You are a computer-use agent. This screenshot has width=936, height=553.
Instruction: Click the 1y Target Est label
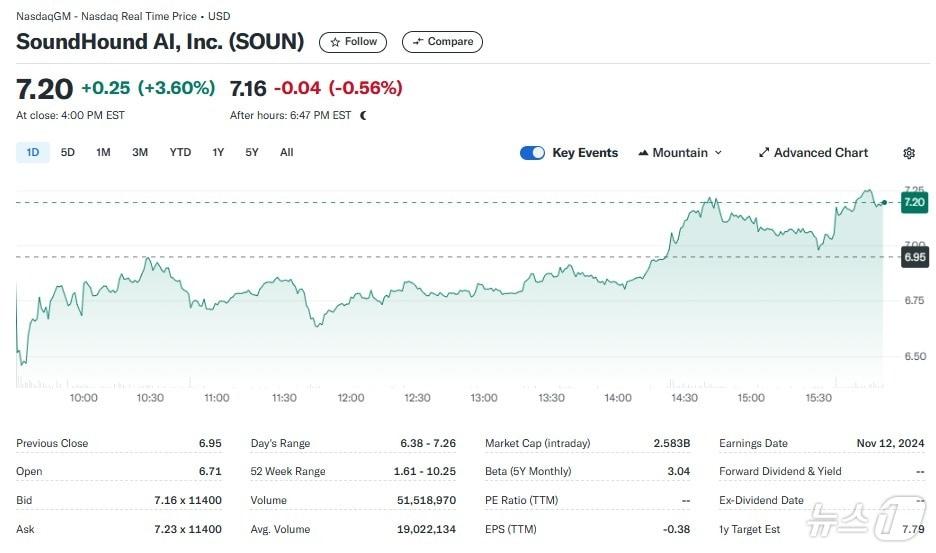[750, 529]
